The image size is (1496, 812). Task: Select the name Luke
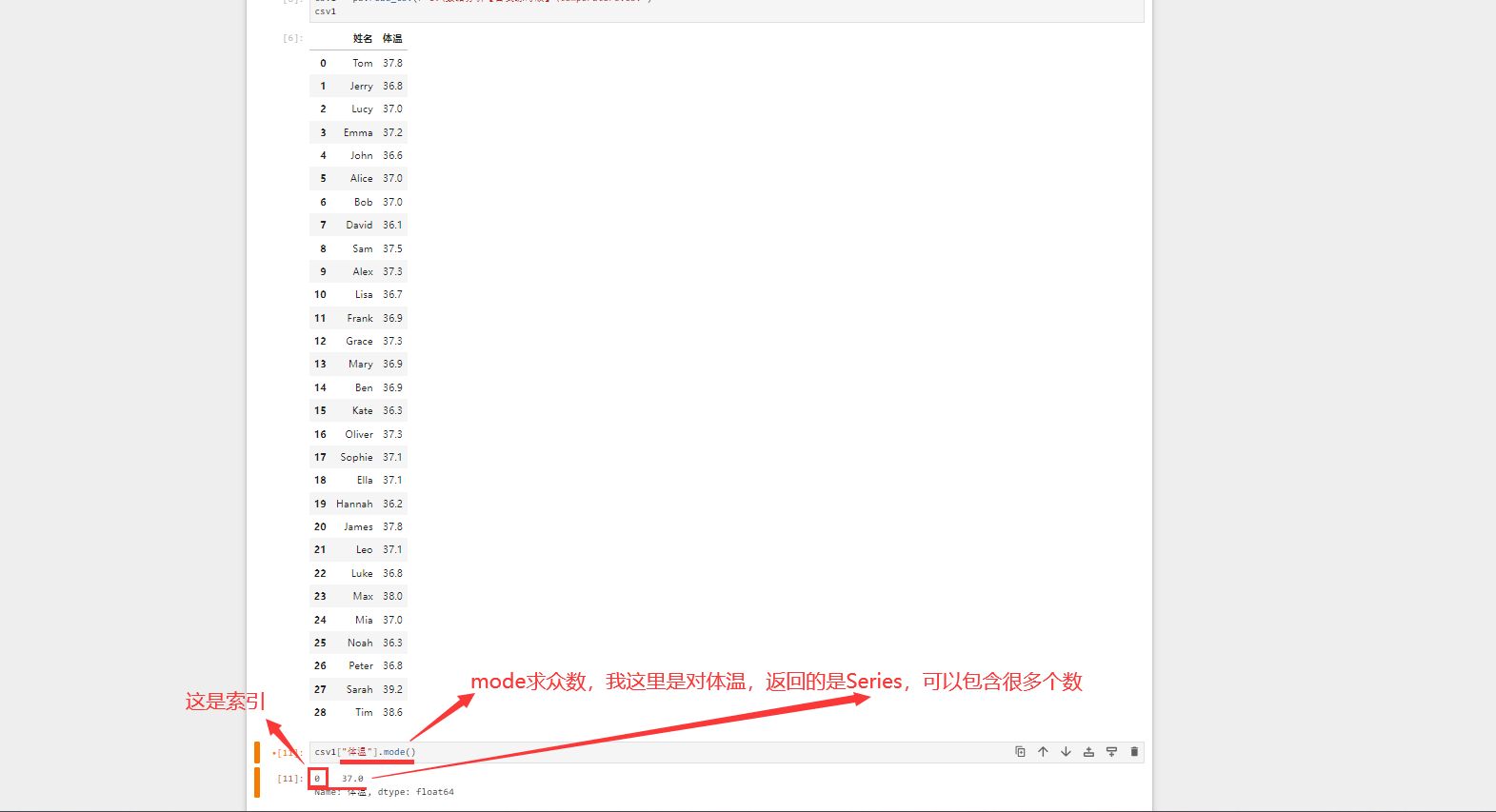click(362, 573)
